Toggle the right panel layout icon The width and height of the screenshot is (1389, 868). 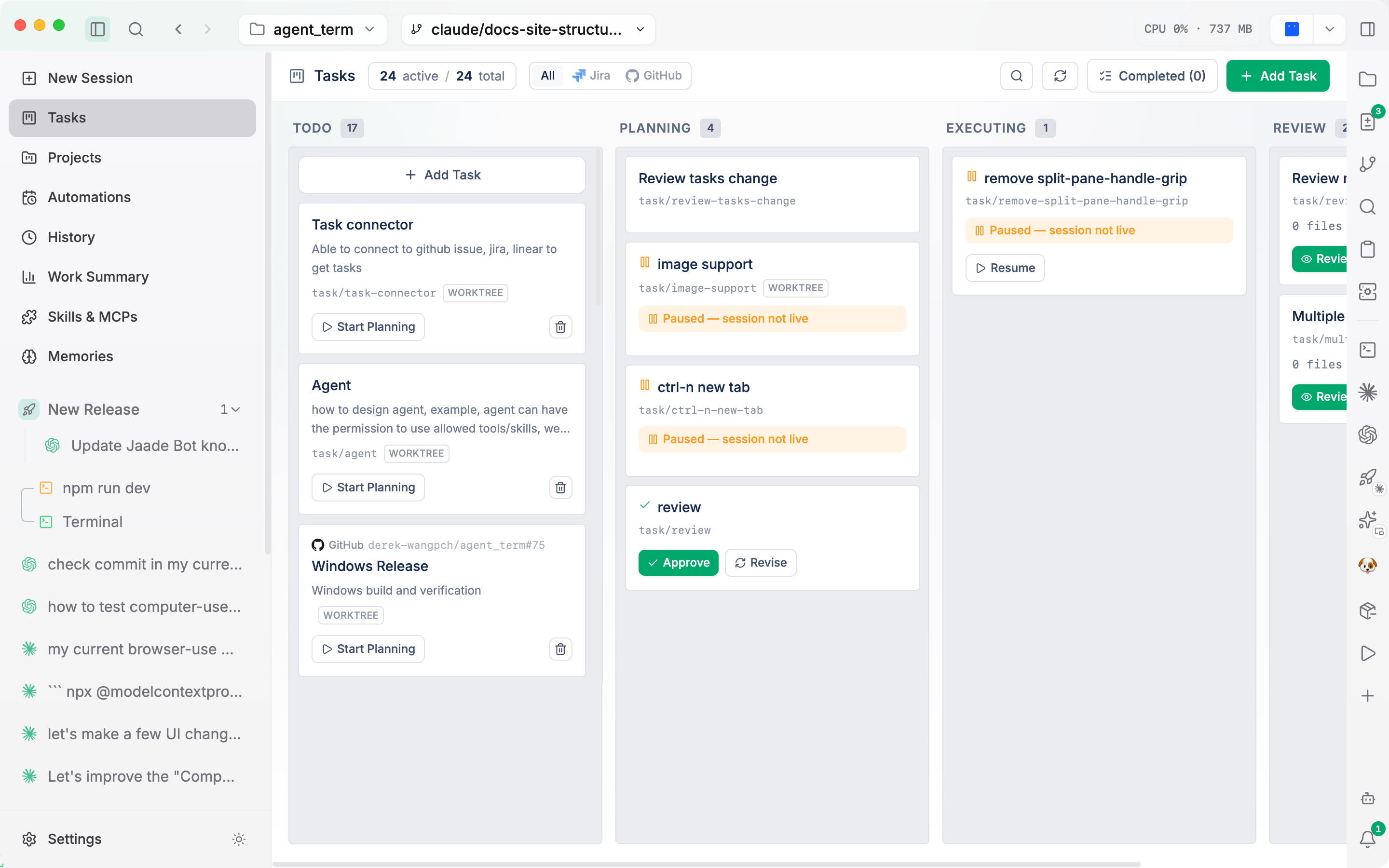click(x=1368, y=29)
